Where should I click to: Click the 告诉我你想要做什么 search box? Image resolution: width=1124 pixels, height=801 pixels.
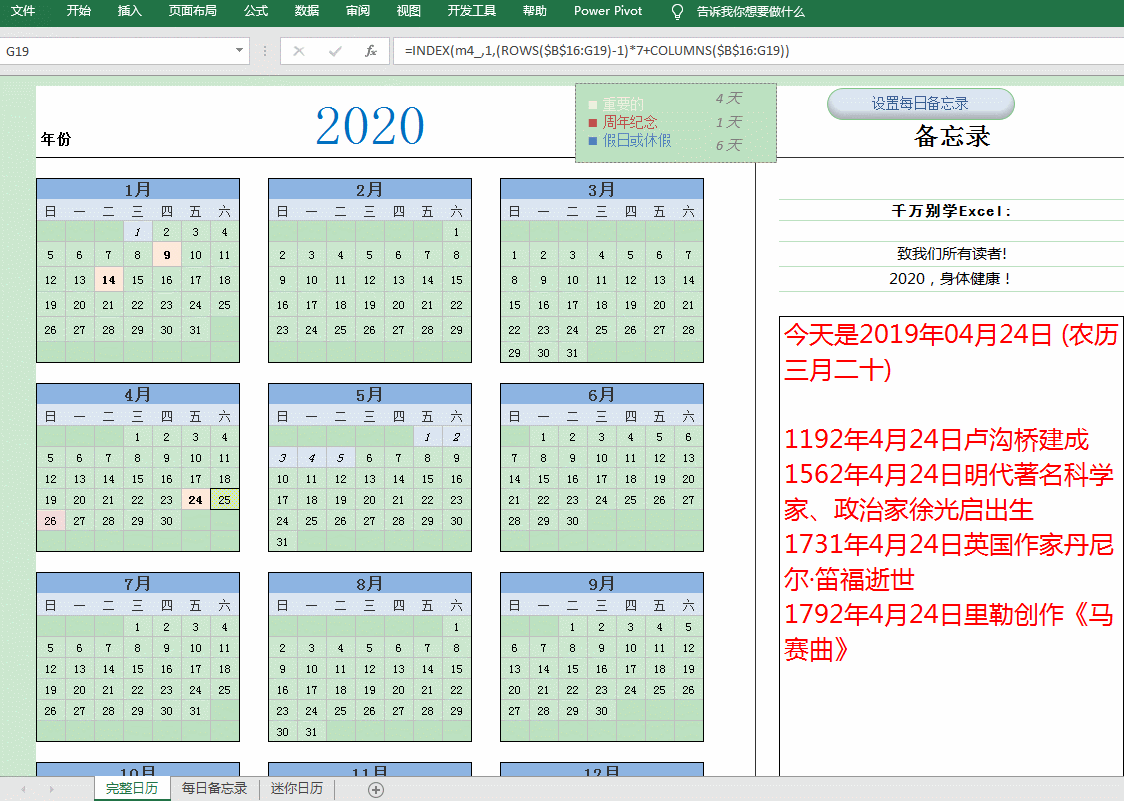click(x=751, y=11)
